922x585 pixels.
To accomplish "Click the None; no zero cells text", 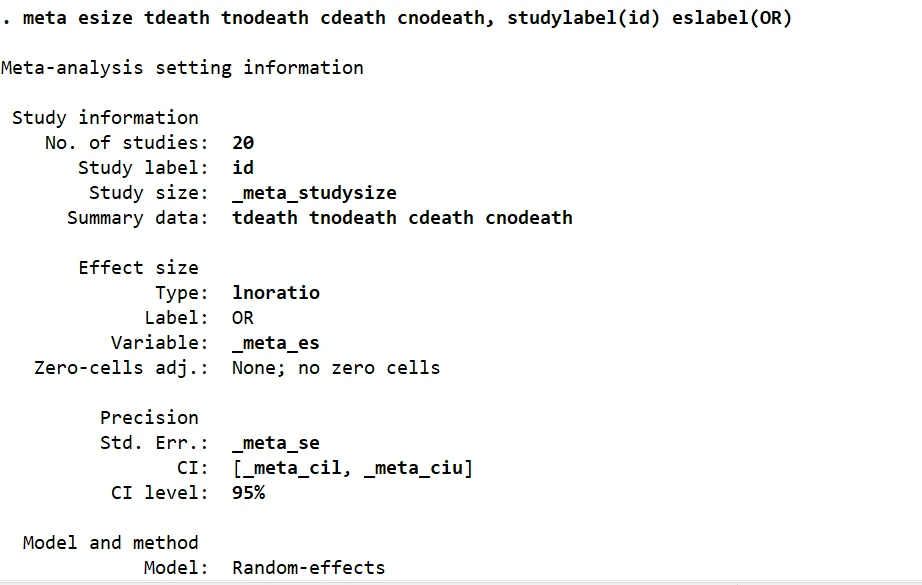I will tap(336, 368).
